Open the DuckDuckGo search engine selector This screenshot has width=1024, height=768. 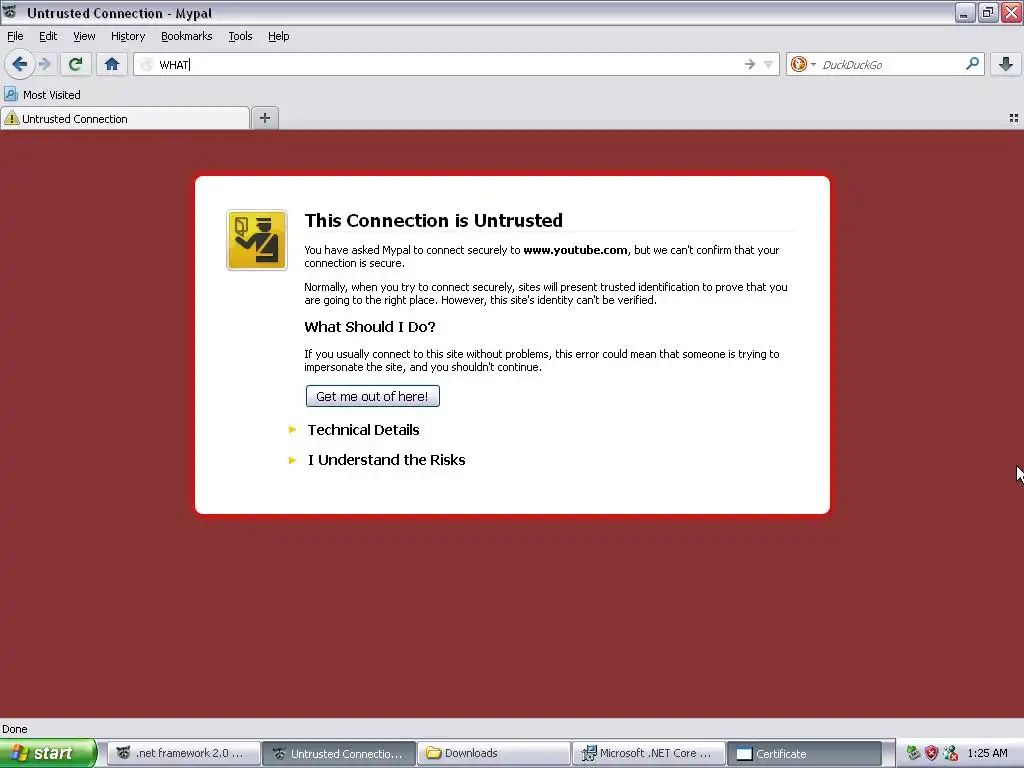[803, 64]
